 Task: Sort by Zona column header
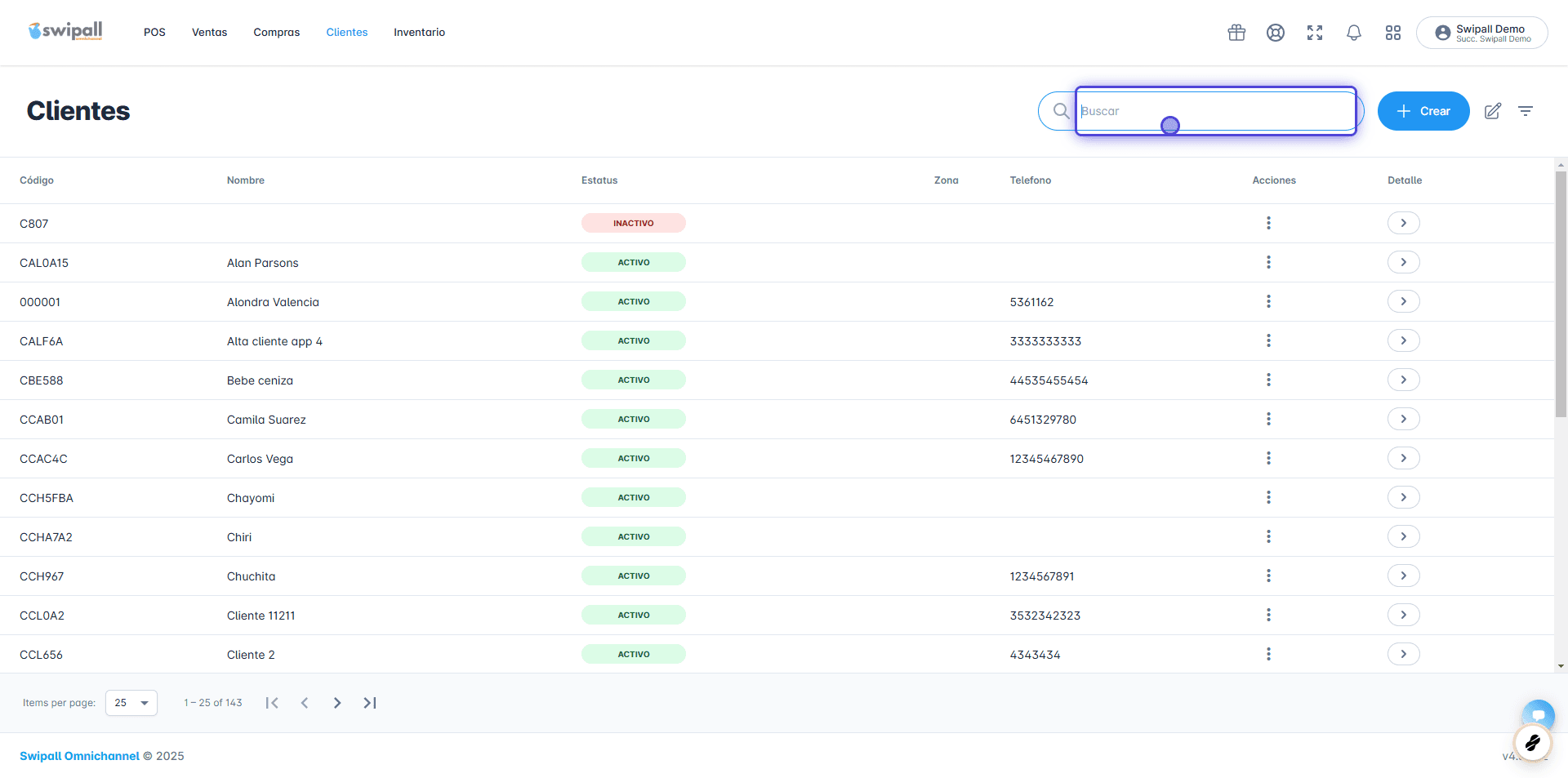947,180
